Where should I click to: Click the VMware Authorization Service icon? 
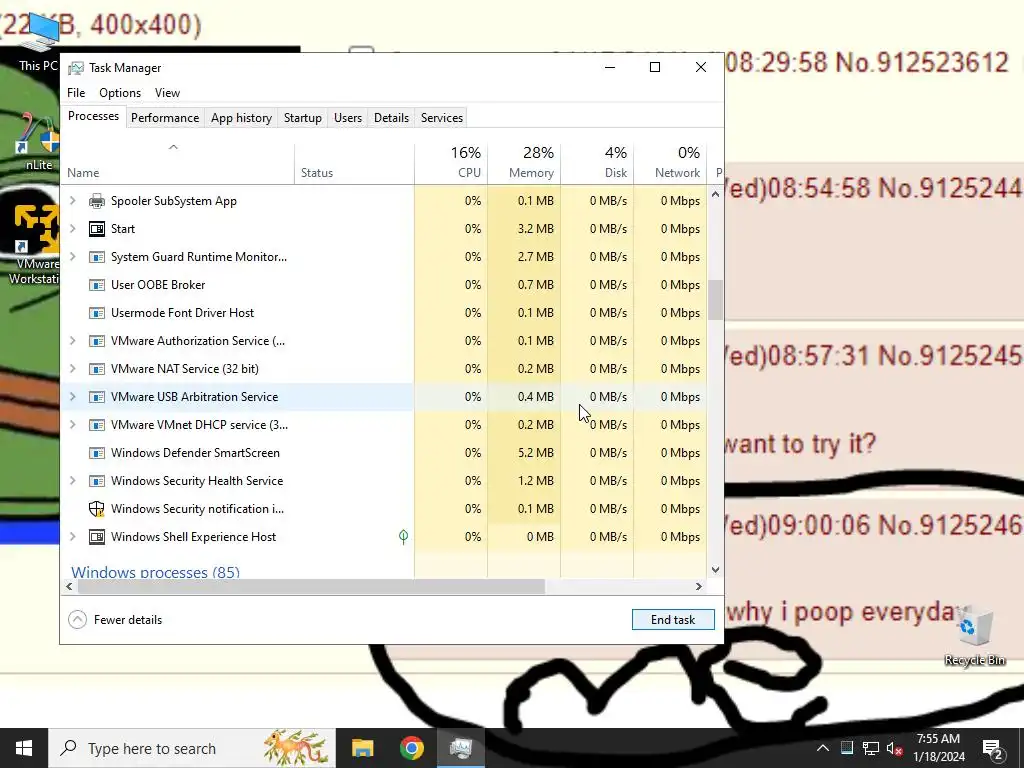pyautogui.click(x=97, y=342)
